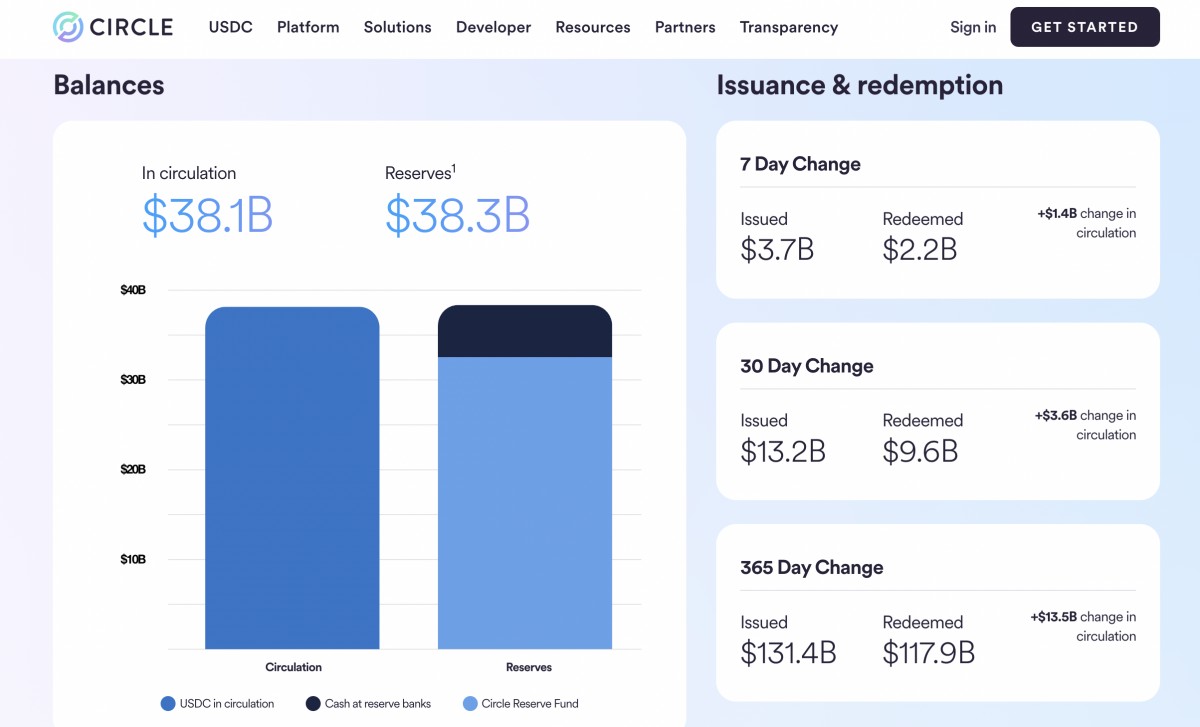Click the Circulation label under the bar
The width and height of the screenshot is (1200, 727).
293,667
